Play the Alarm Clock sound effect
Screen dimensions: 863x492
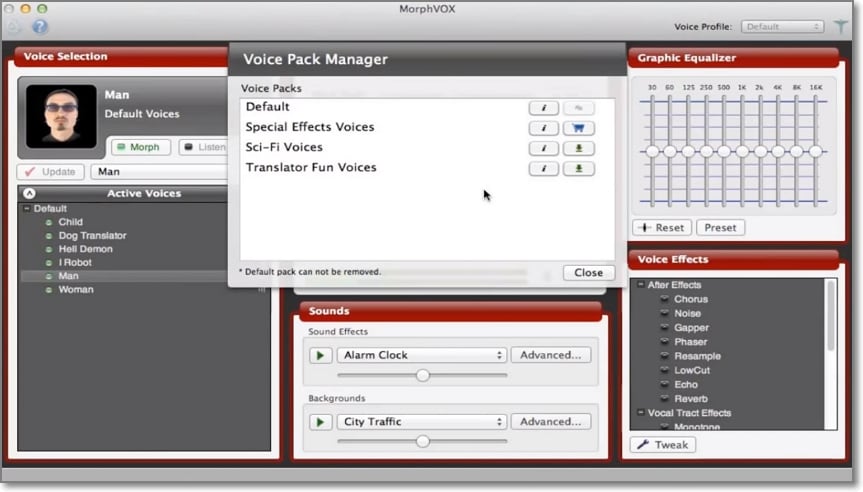click(x=320, y=356)
